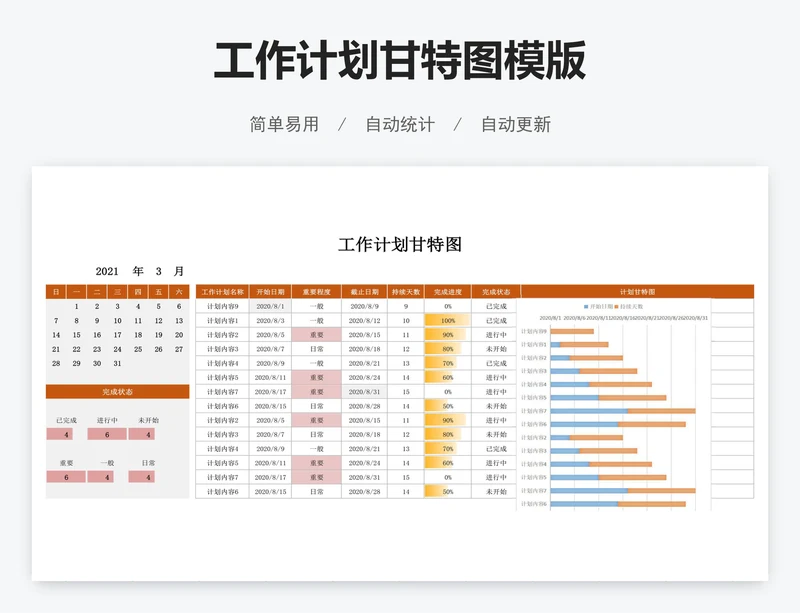Select the sheet title 工作计划甘特图
Image resolution: width=800 pixels, height=613 pixels.
tap(400, 244)
